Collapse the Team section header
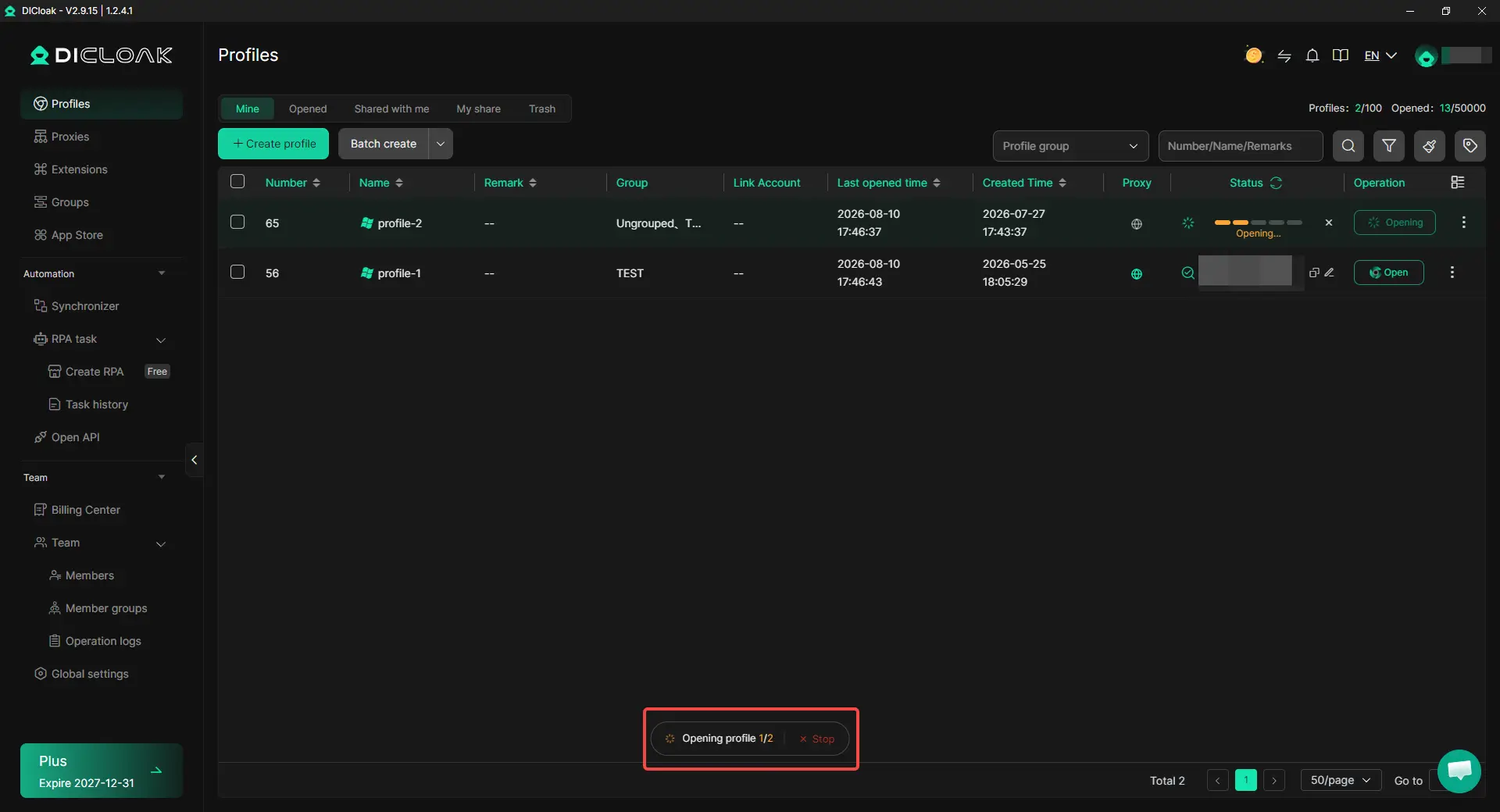Image resolution: width=1500 pixels, height=812 pixels. [162, 477]
